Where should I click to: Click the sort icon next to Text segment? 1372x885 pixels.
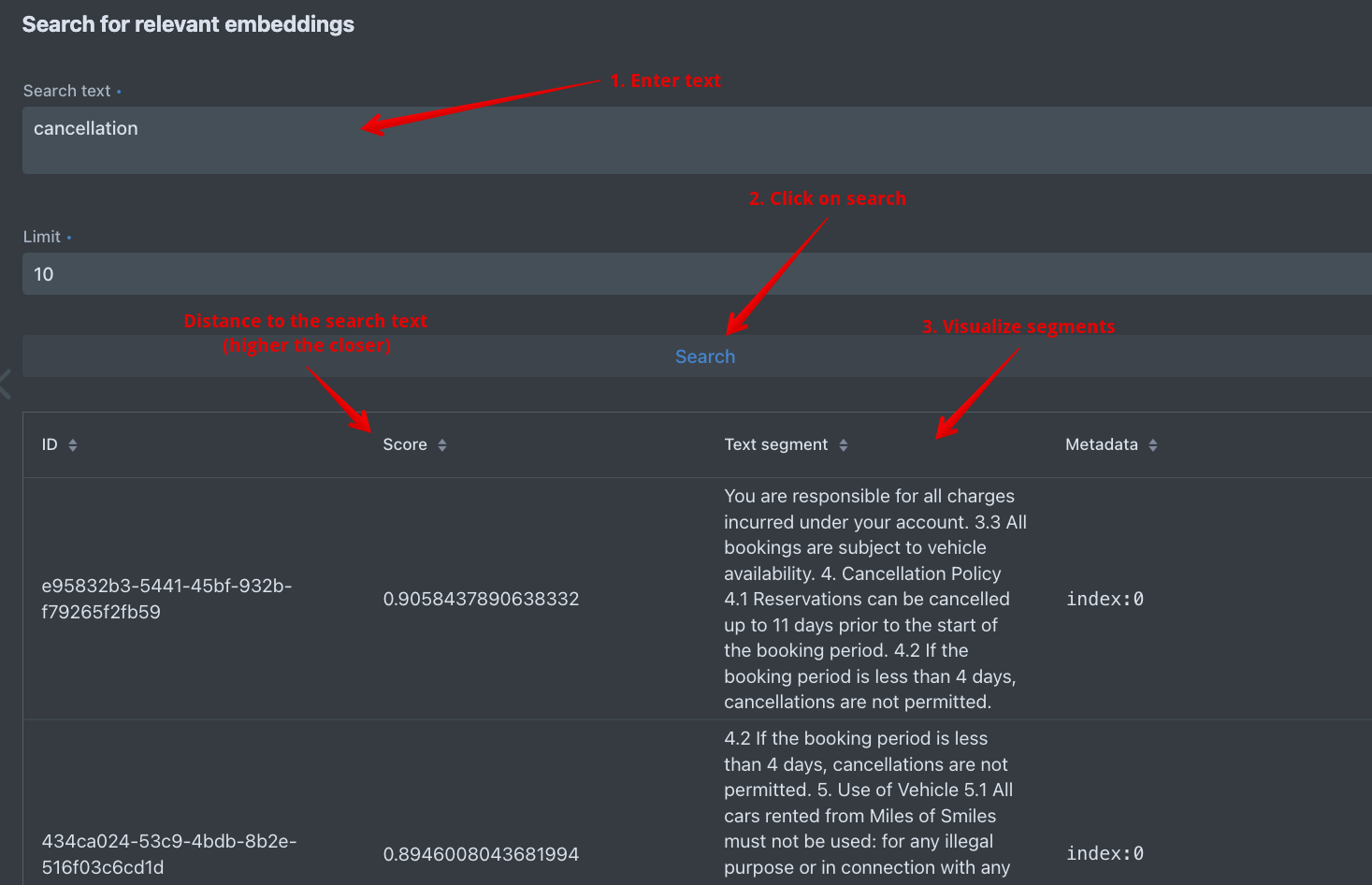(x=845, y=444)
